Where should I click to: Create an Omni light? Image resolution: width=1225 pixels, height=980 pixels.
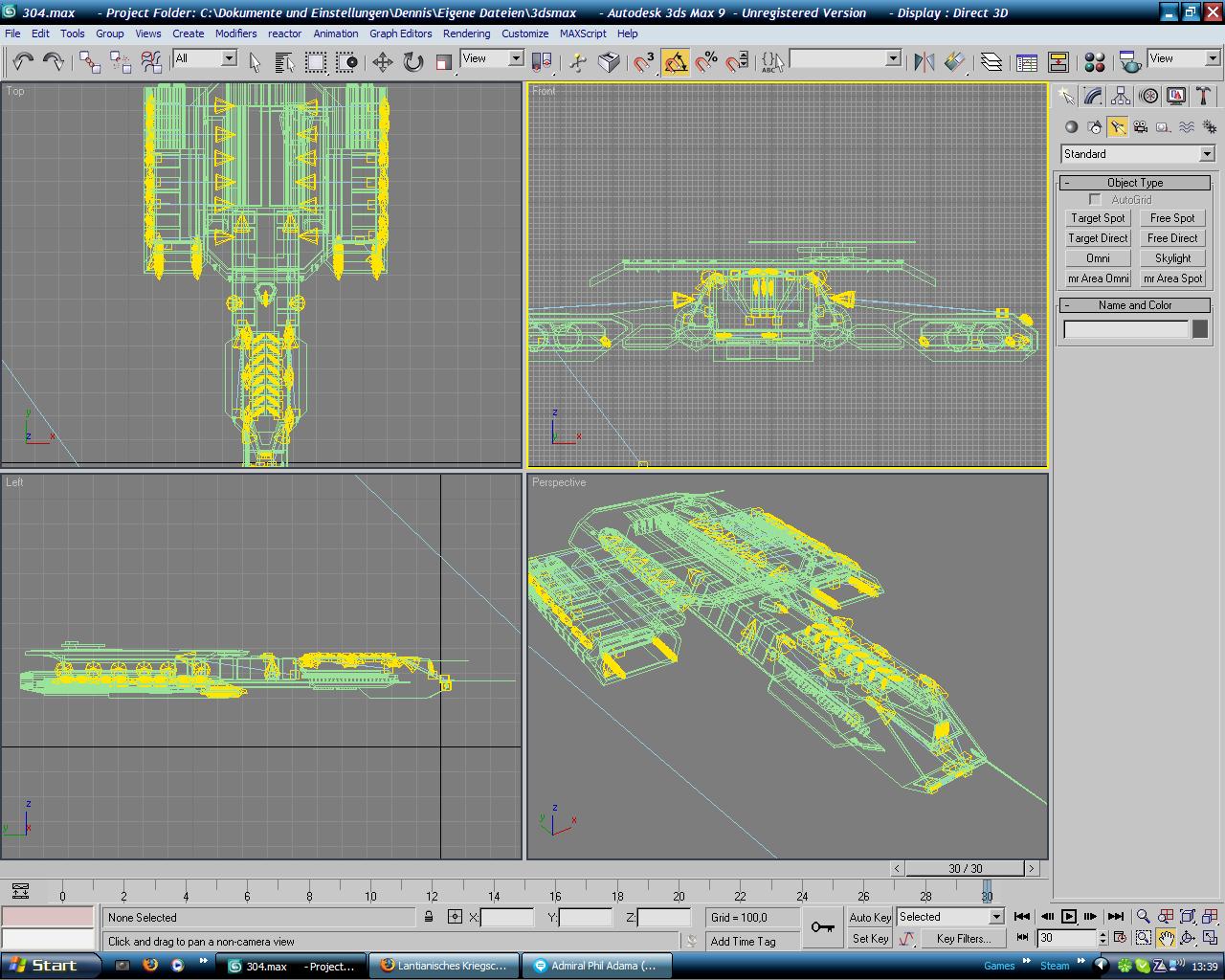pyautogui.click(x=1098, y=258)
